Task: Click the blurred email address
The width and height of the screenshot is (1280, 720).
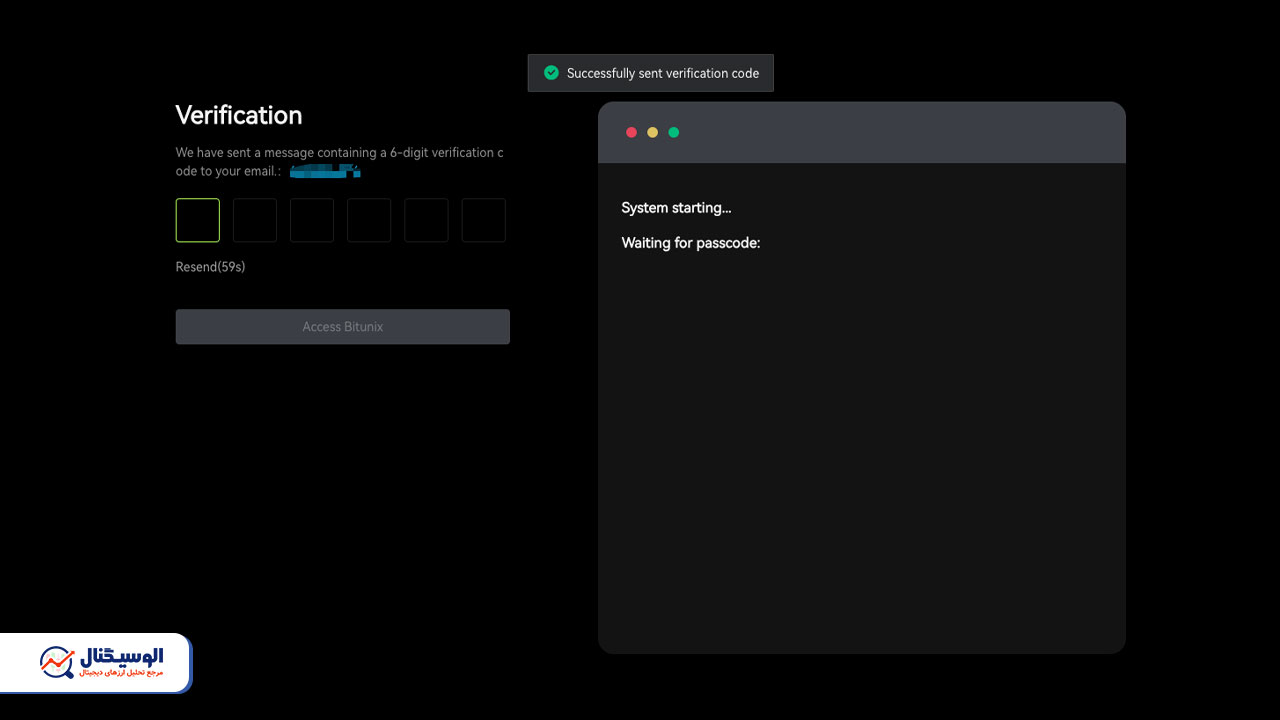Action: [325, 171]
